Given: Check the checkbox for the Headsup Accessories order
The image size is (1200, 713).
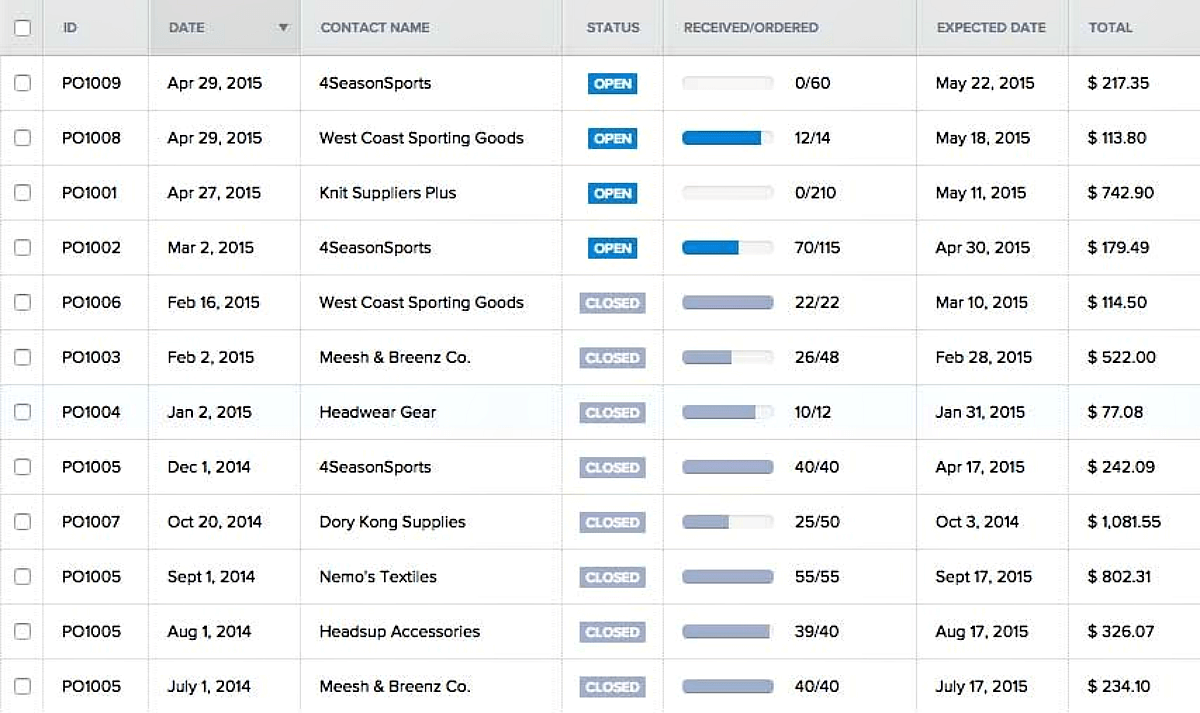Looking at the screenshot, I should pos(22,632).
